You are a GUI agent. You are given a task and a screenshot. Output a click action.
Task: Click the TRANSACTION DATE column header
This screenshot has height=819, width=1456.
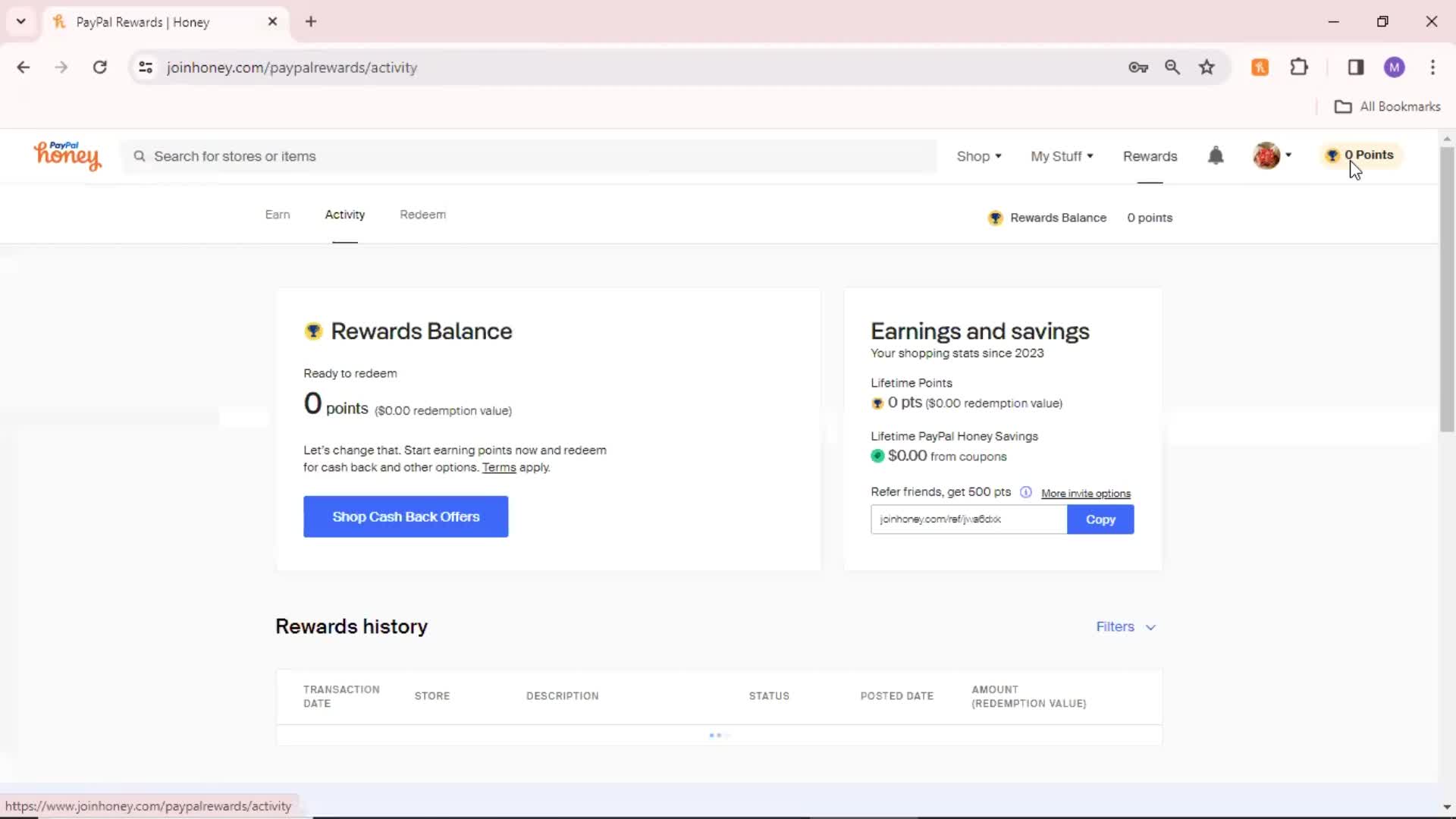click(x=341, y=696)
